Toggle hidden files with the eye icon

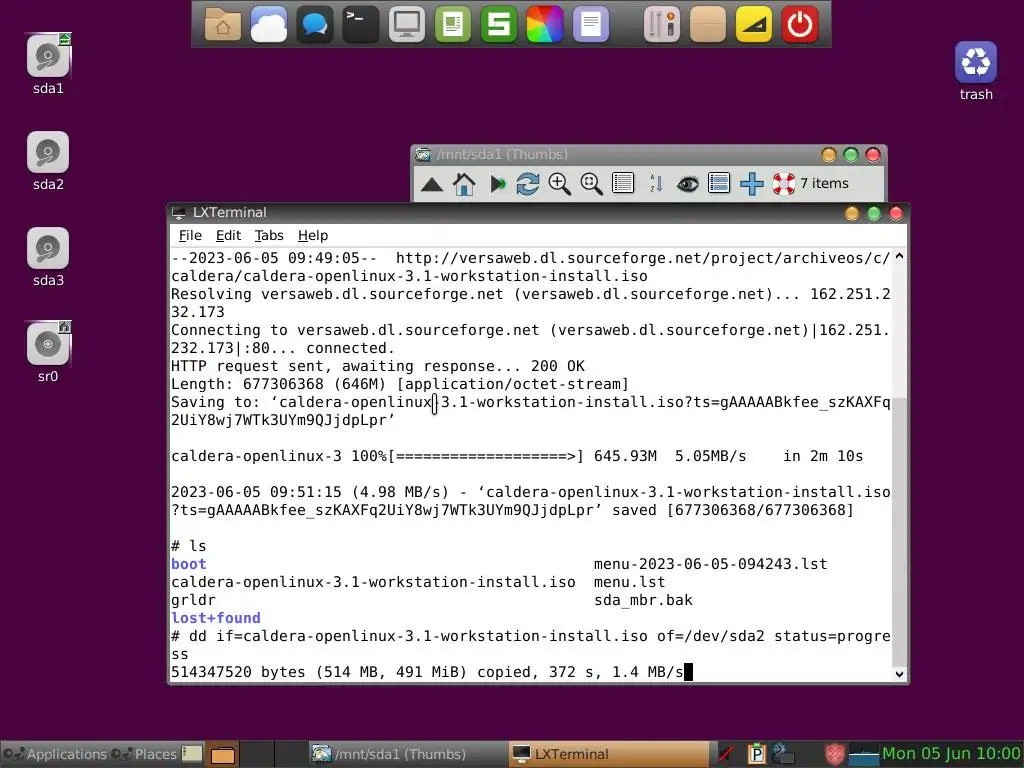688,184
